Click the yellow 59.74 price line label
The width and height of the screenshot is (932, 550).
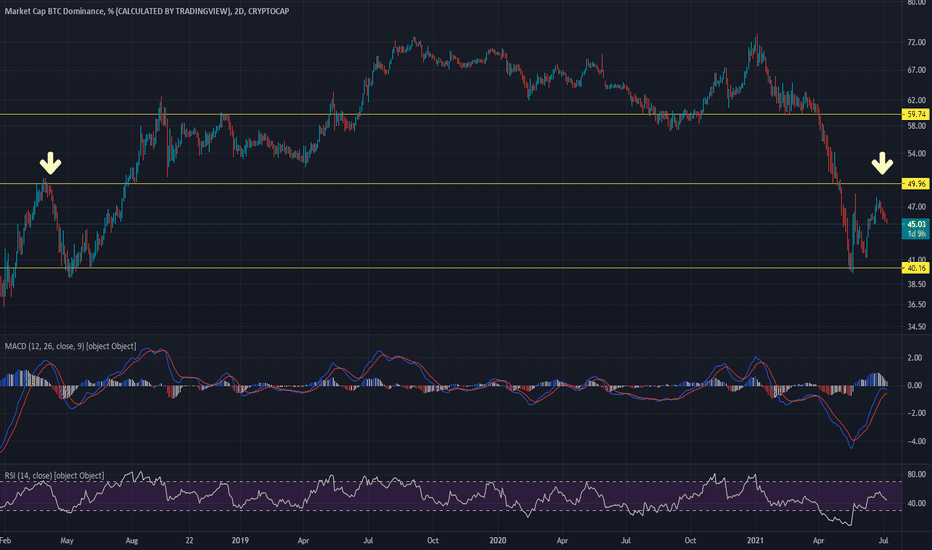tap(916, 114)
